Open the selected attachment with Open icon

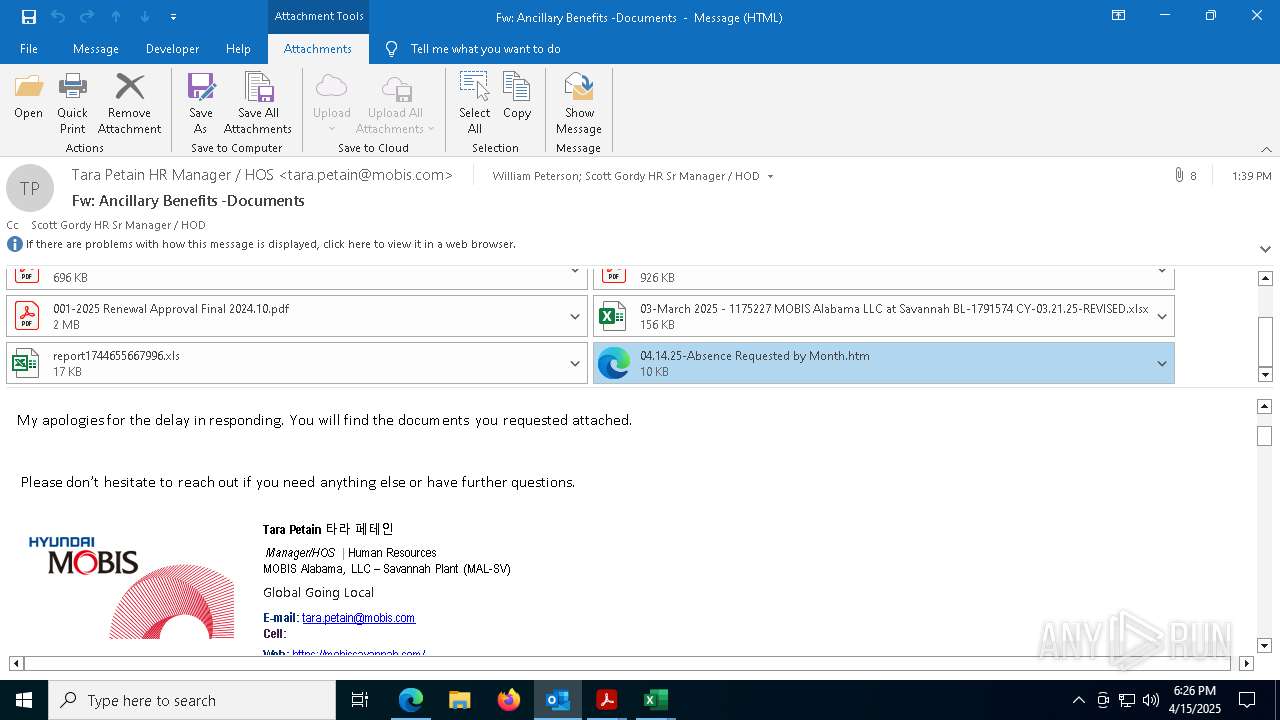(28, 97)
